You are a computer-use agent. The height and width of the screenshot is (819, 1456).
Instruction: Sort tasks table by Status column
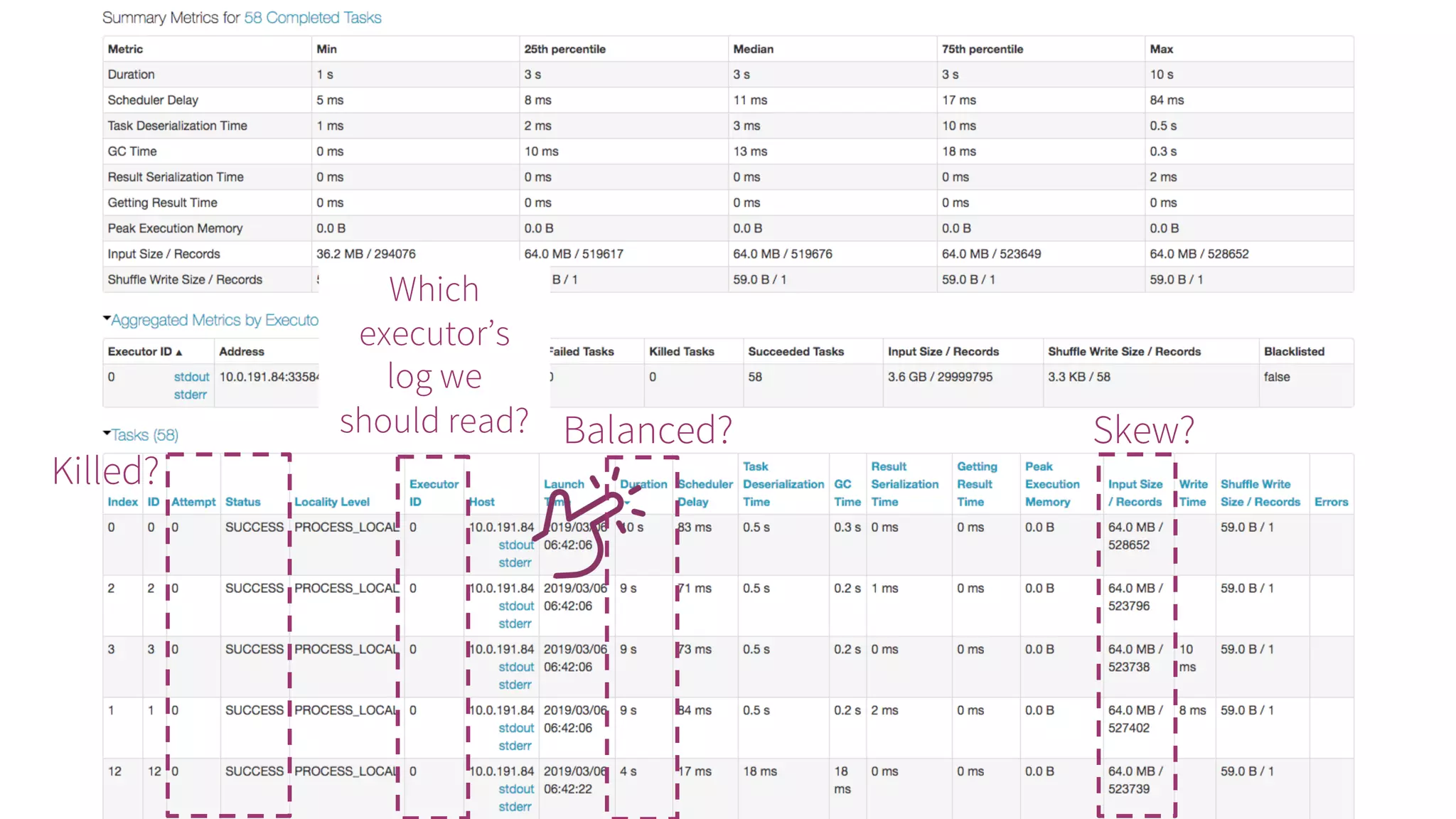(x=243, y=502)
